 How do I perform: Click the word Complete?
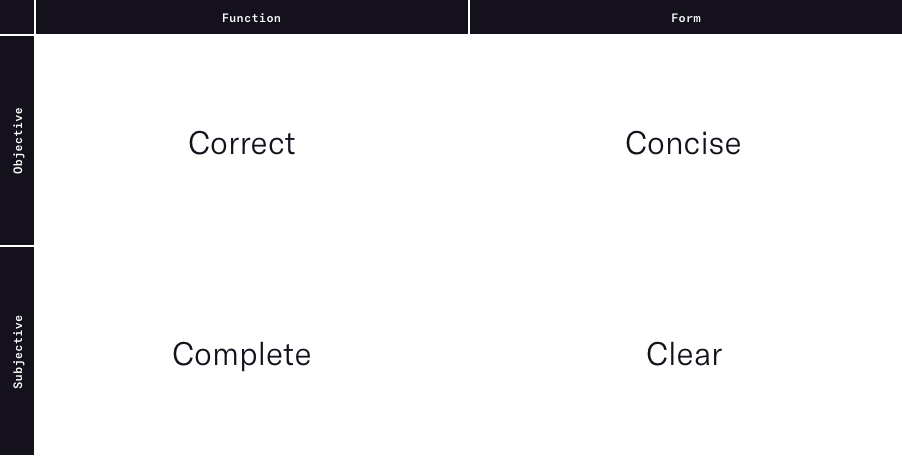point(242,354)
